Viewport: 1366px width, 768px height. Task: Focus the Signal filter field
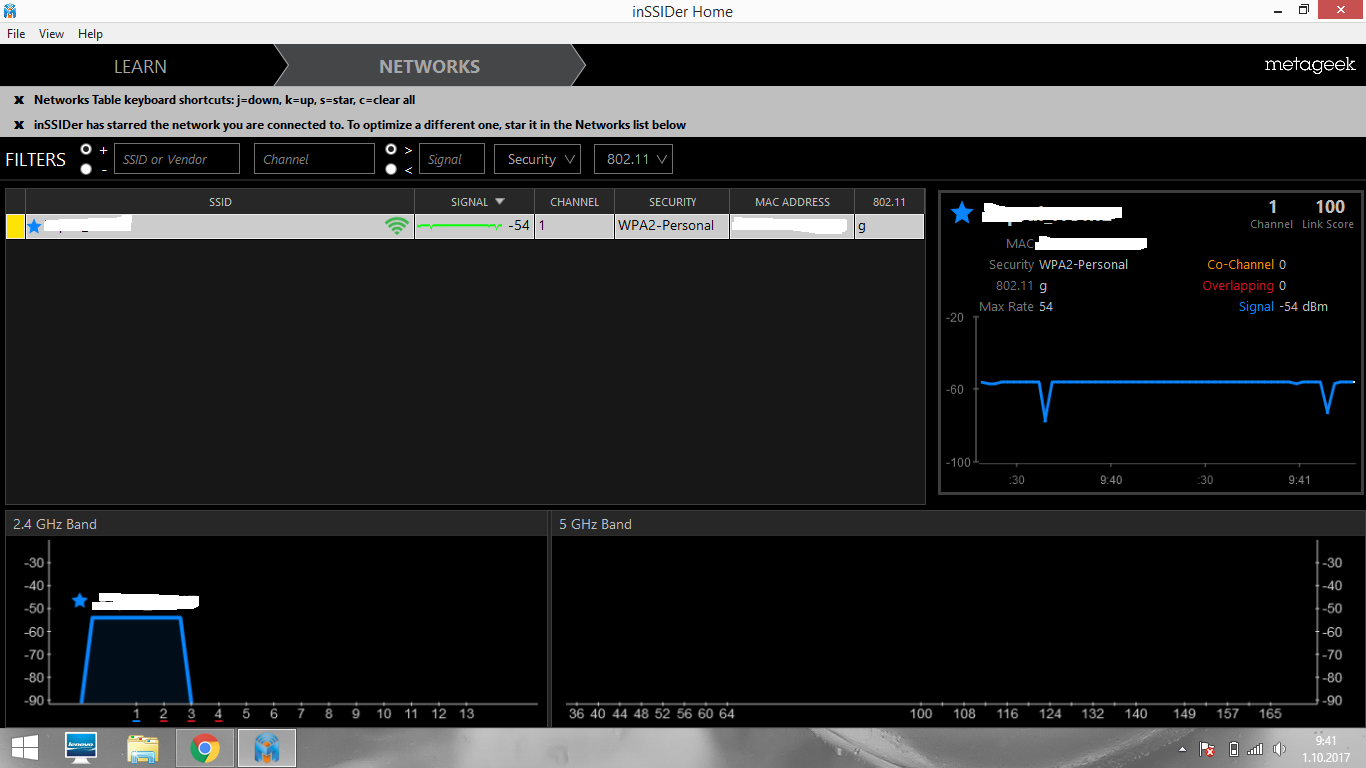(x=452, y=159)
